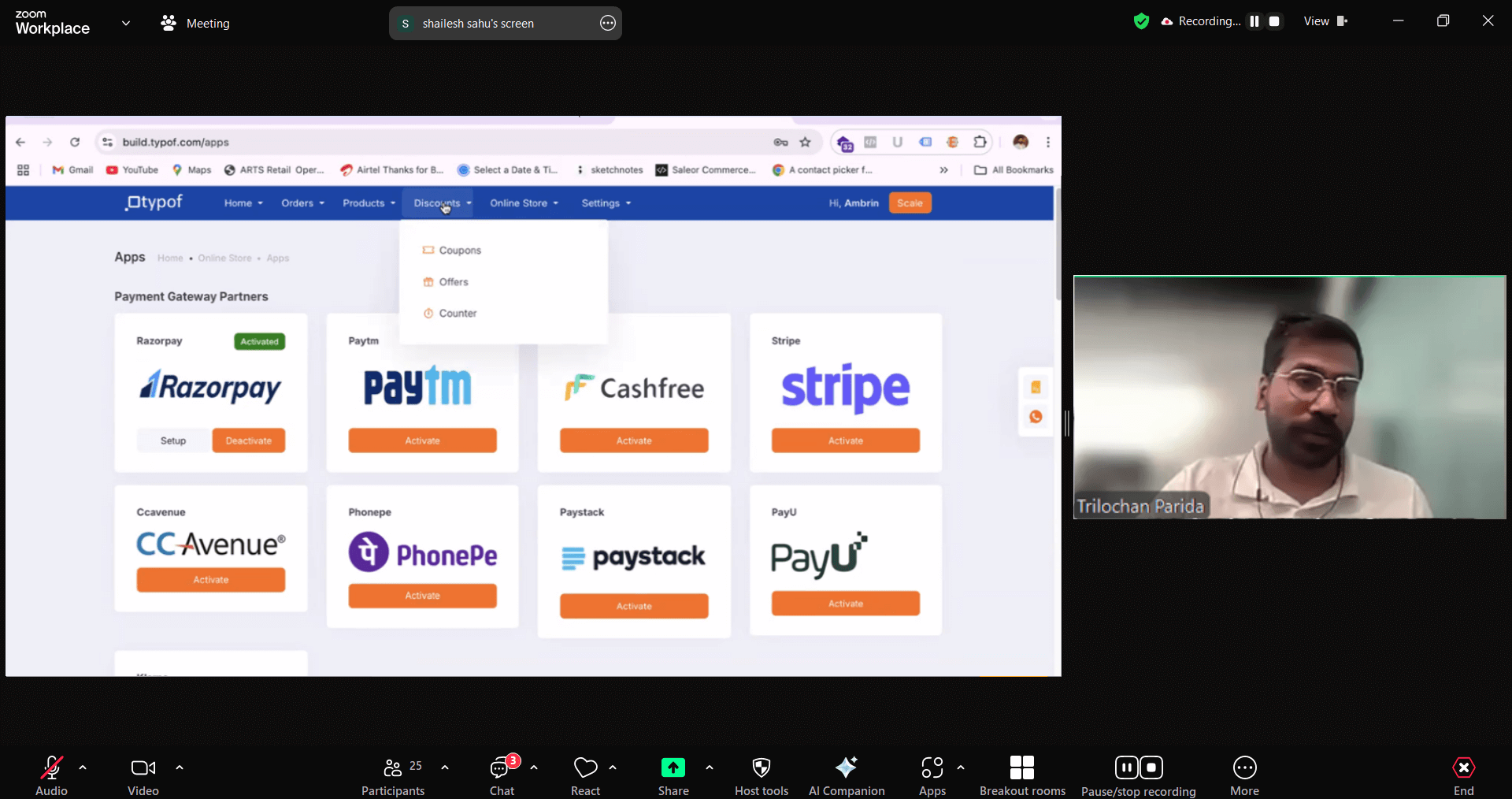Open shared screen options ellipsis
1512x799 pixels.
point(607,24)
